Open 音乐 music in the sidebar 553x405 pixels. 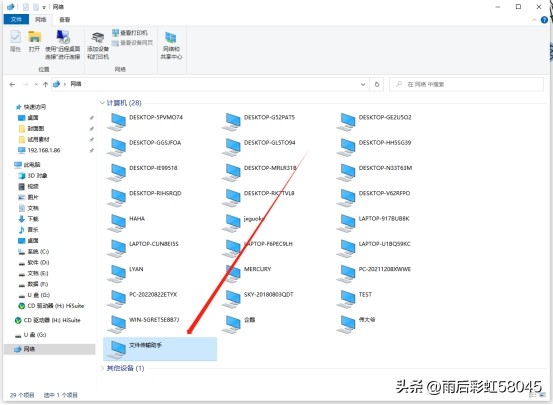coord(33,230)
